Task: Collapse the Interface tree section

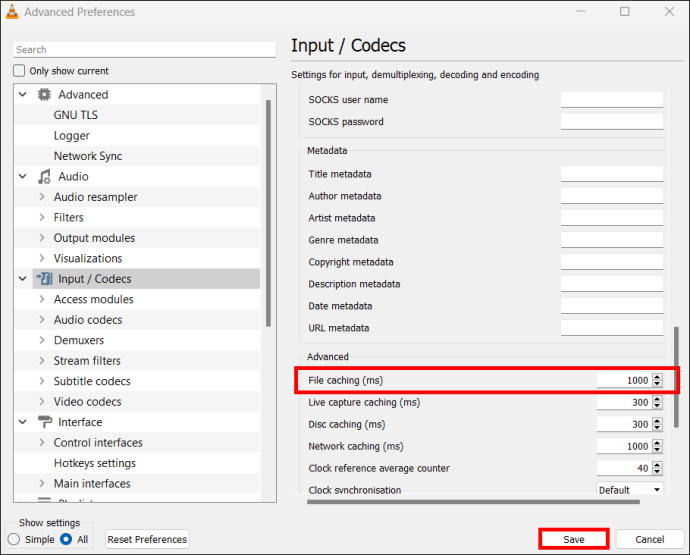Action: pyautogui.click(x=23, y=422)
